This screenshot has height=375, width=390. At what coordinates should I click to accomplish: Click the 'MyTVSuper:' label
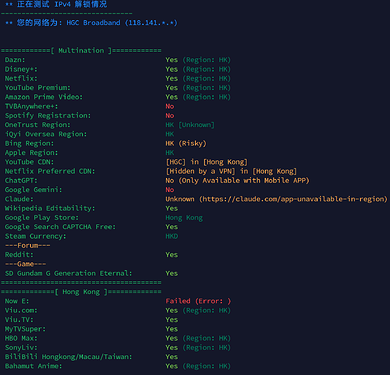coord(25,329)
